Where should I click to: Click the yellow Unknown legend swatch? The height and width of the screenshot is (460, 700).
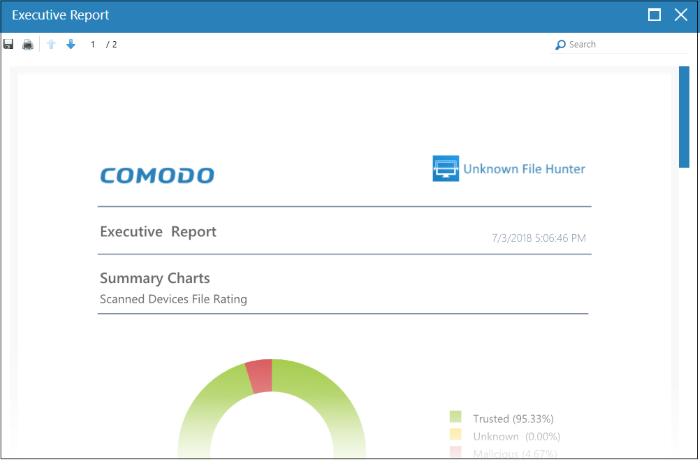455,434
